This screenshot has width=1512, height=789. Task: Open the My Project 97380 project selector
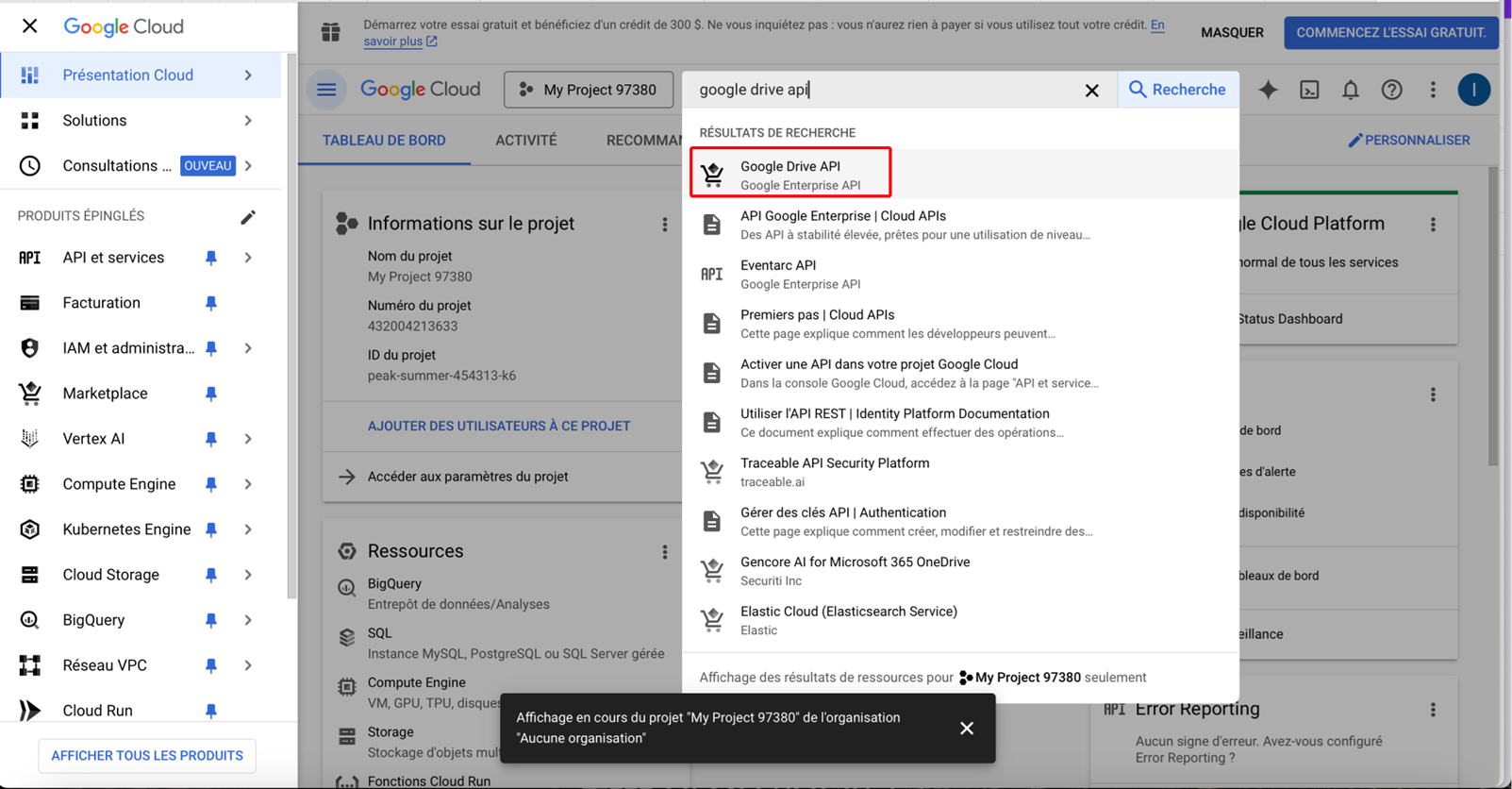coord(589,90)
